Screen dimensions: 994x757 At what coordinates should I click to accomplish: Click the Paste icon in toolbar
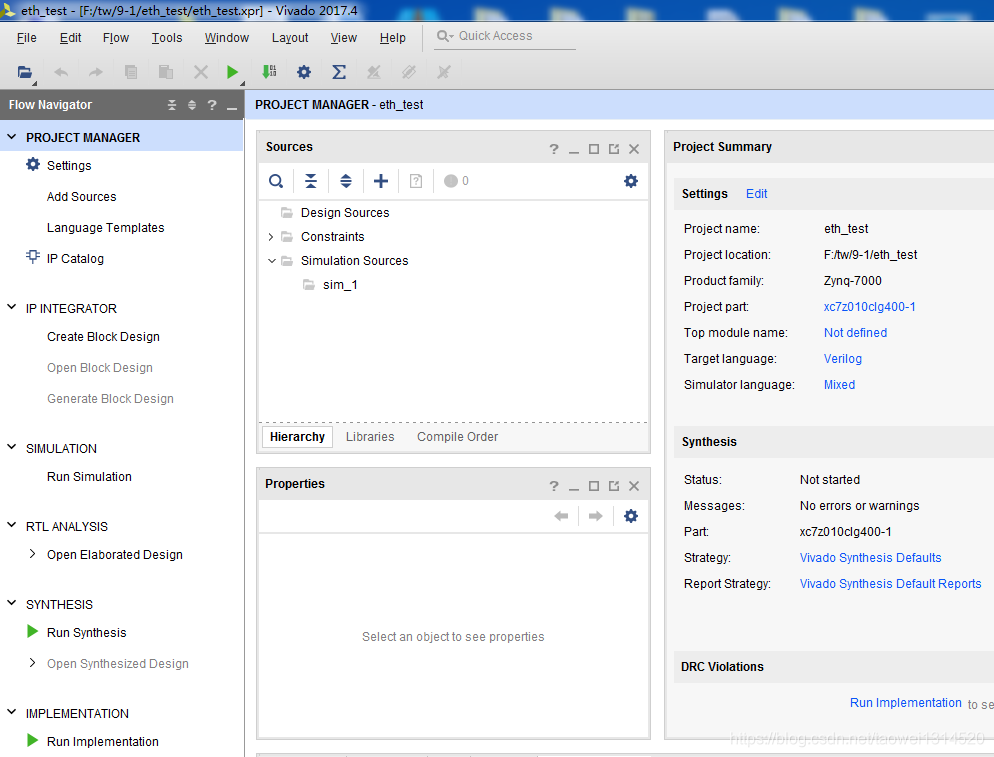[x=165, y=72]
